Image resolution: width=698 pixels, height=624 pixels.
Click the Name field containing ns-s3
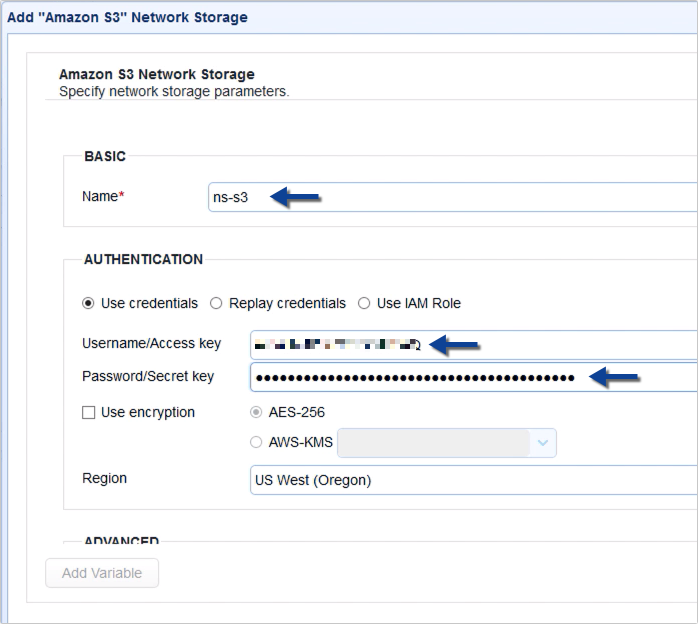pyautogui.click(x=453, y=197)
